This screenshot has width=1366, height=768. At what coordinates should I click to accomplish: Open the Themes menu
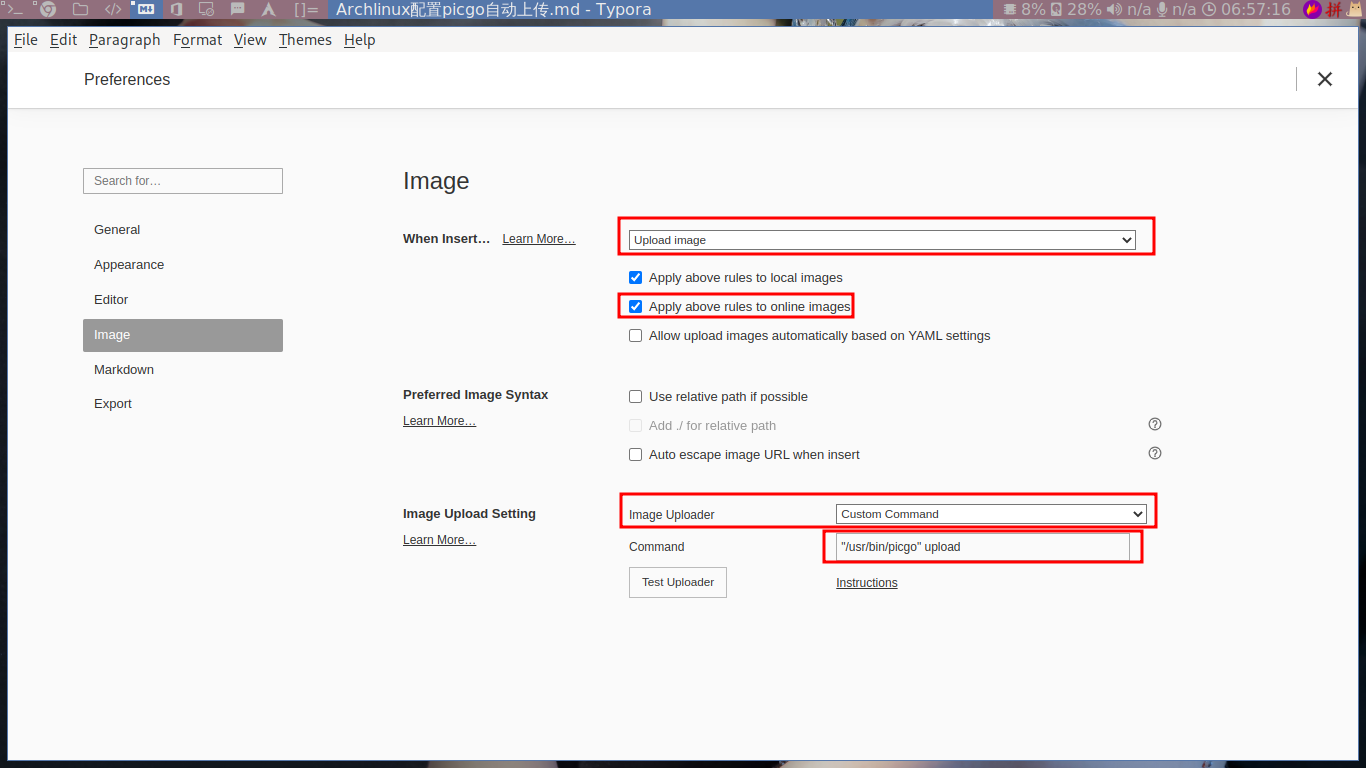305,39
